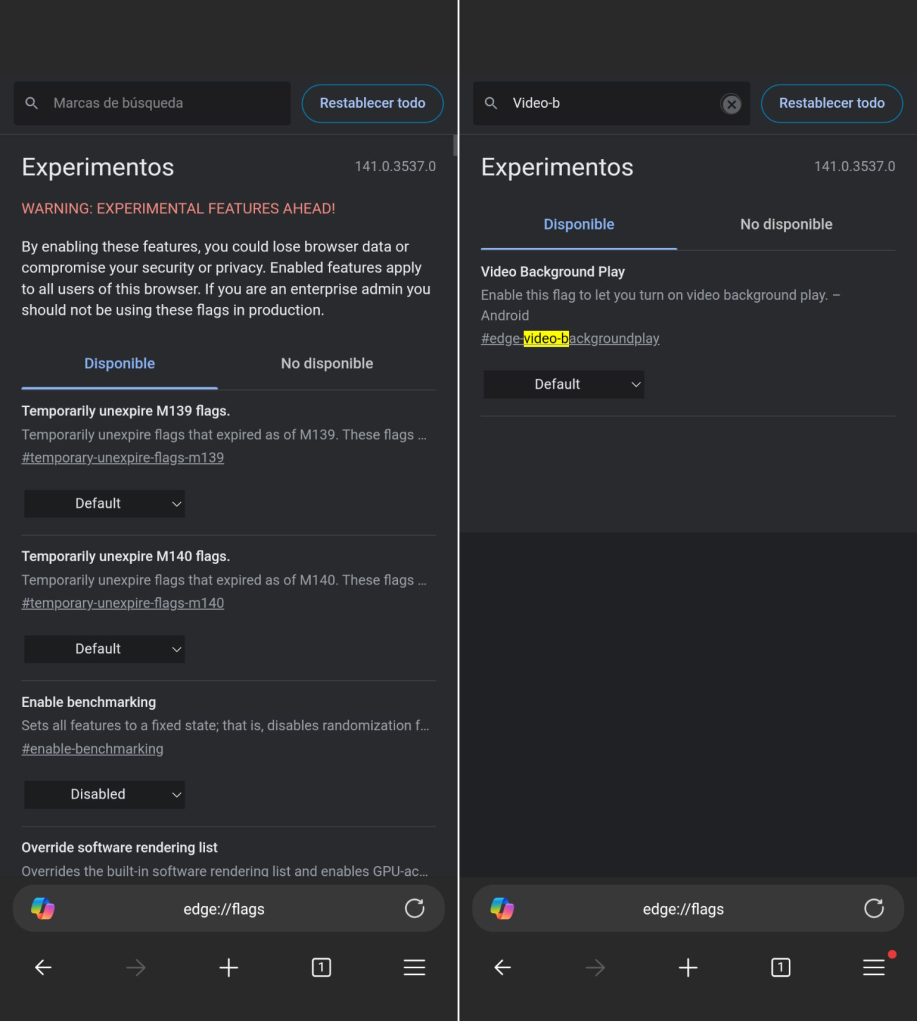The width and height of the screenshot is (920, 1024).
Task: Clear the Video-b search with the X icon
Action: point(731,103)
